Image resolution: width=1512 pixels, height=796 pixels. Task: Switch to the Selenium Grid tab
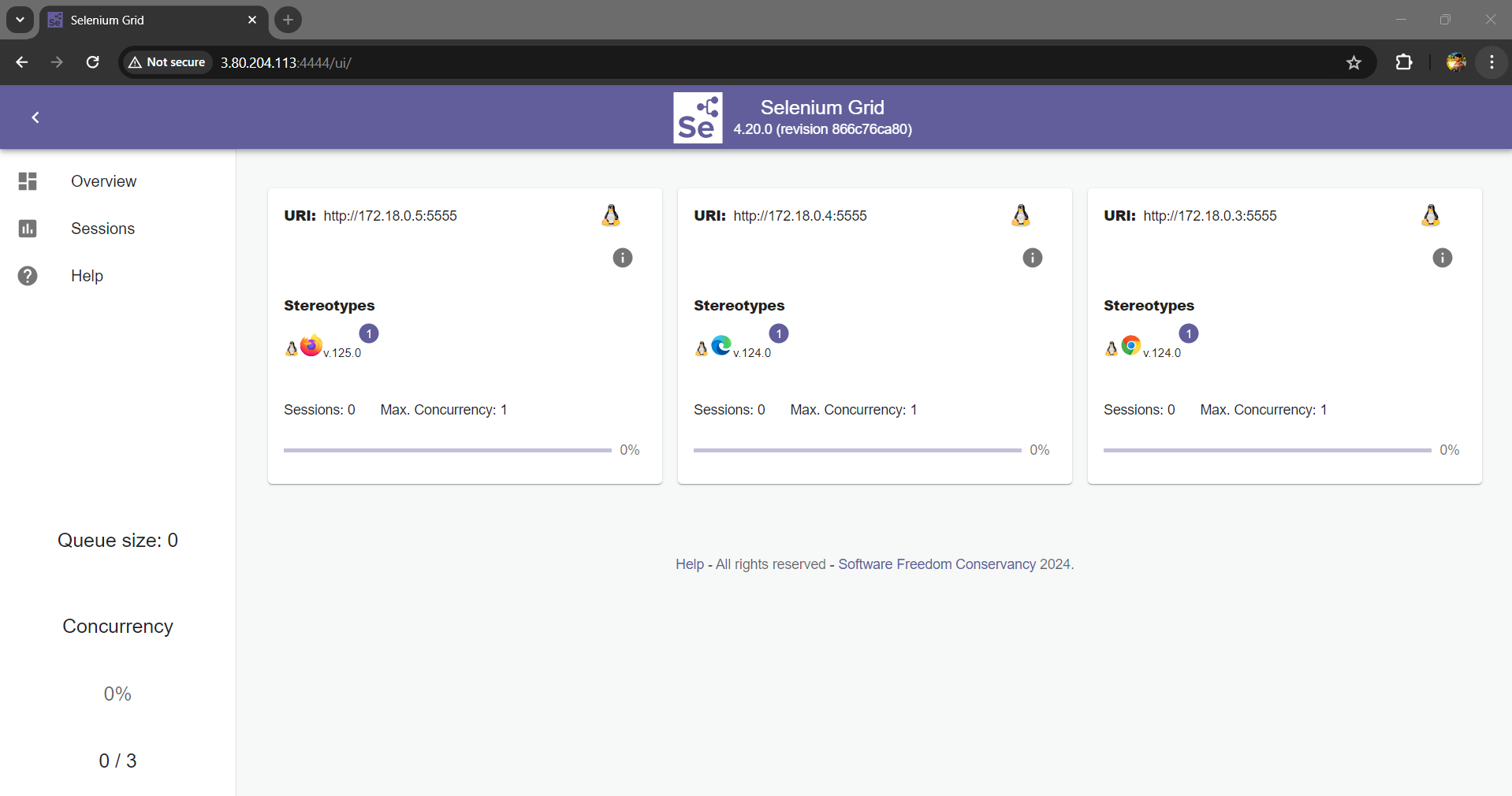154,20
